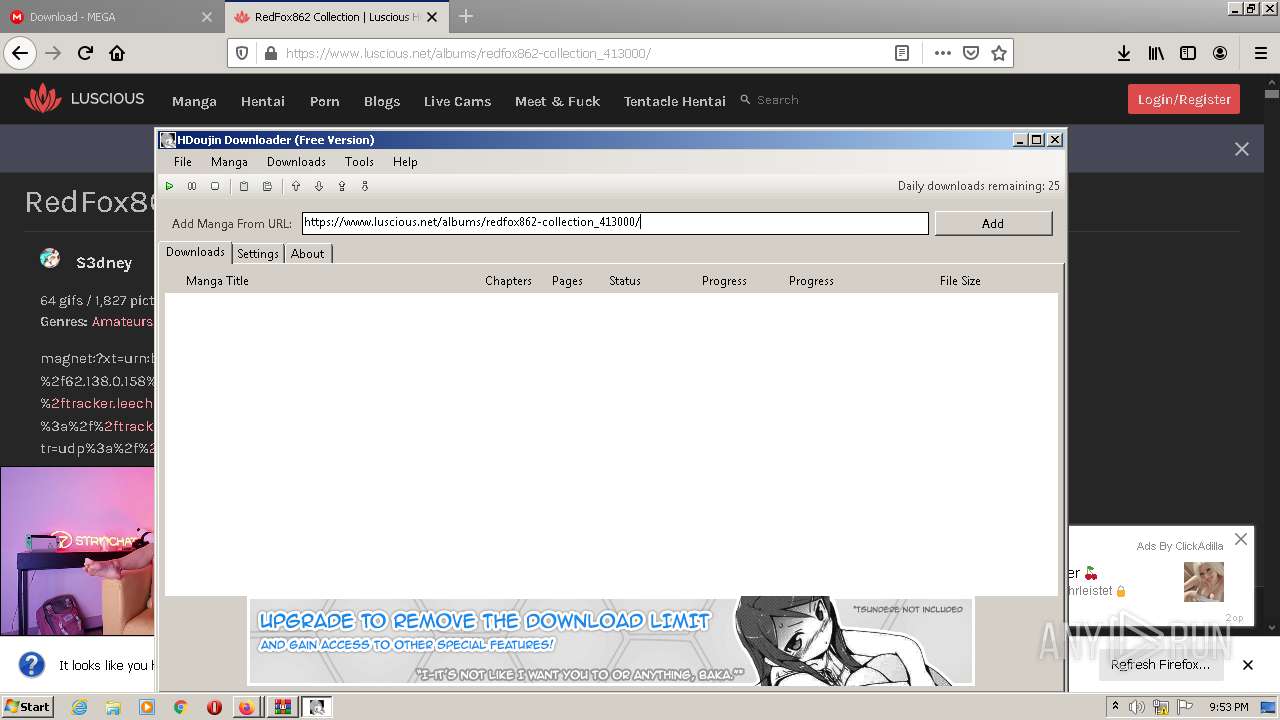Pause downloads in HDoujin toolbar
Image resolution: width=1280 pixels, height=720 pixels.
click(192, 186)
